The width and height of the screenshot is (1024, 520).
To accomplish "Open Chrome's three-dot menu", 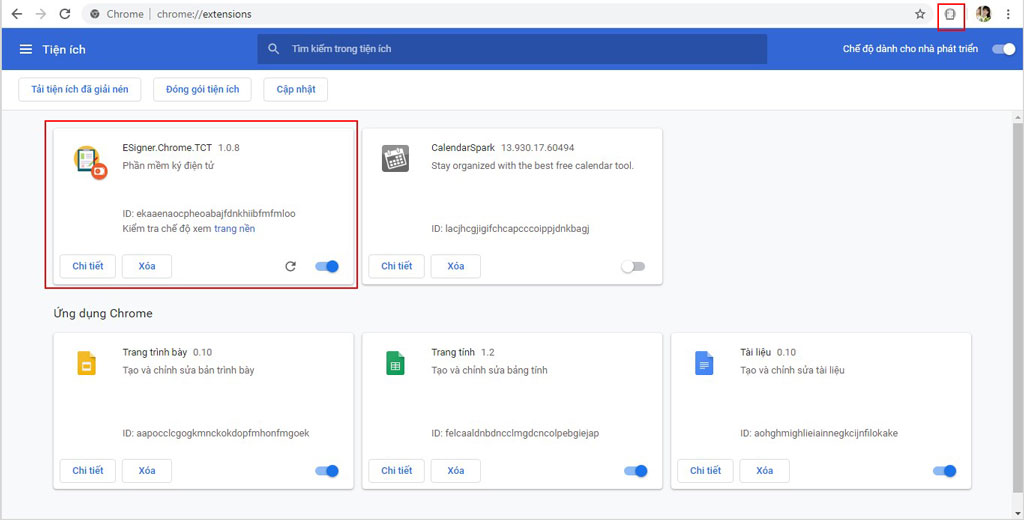I will click(1008, 14).
